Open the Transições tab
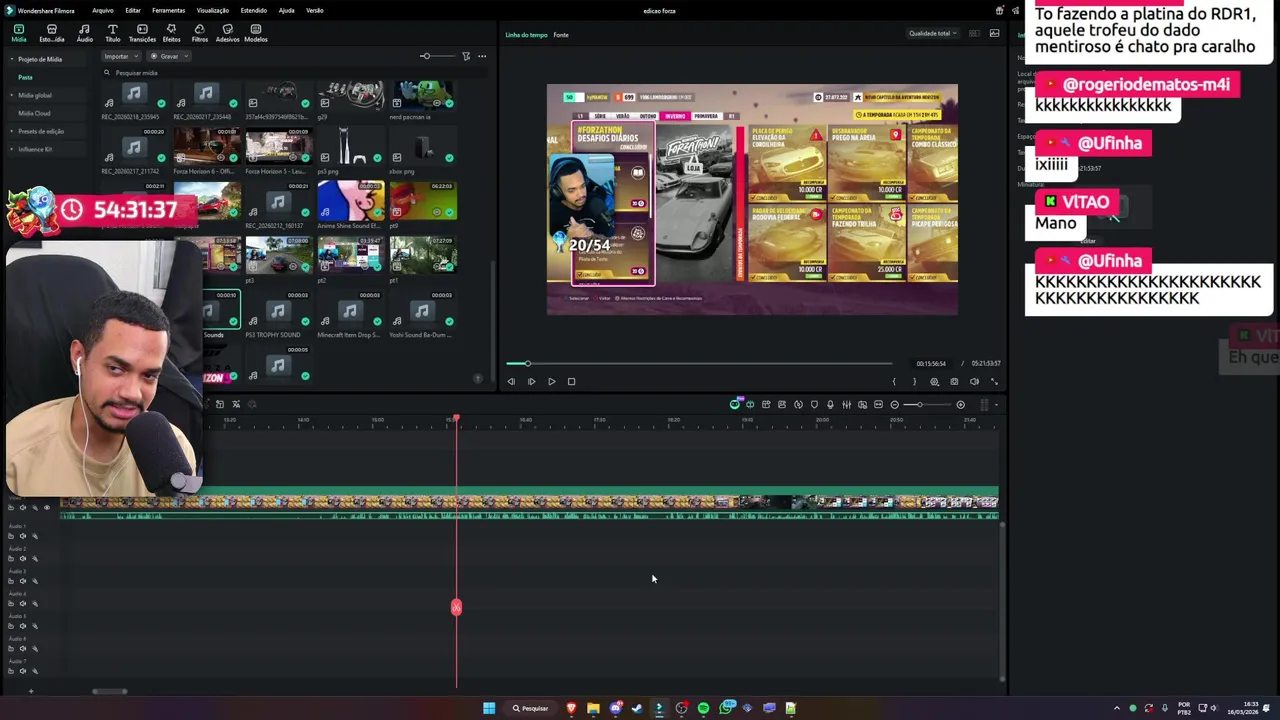This screenshot has height=720, width=1280. pyautogui.click(x=142, y=33)
